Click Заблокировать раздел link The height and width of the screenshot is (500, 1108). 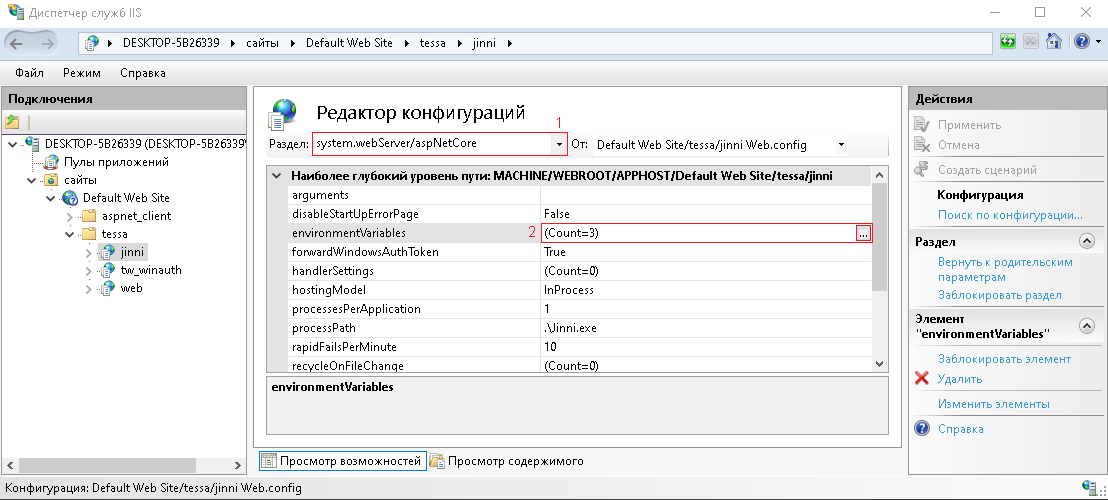[x=999, y=295]
